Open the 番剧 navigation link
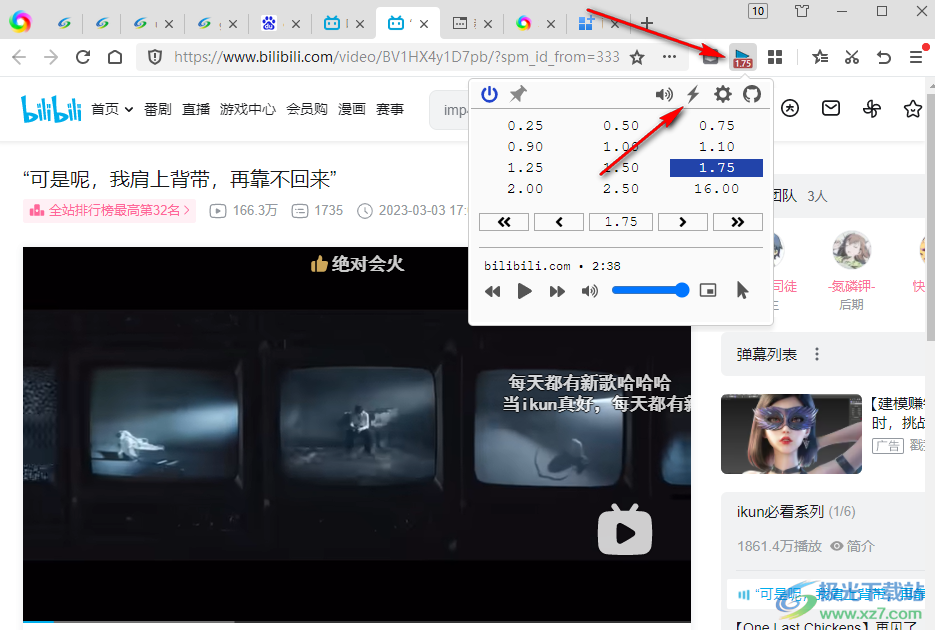Screen dimensions: 935x630 point(157,109)
